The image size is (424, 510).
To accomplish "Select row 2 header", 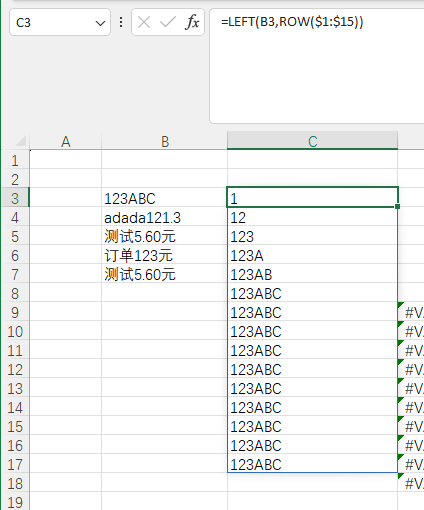I will 15,180.
